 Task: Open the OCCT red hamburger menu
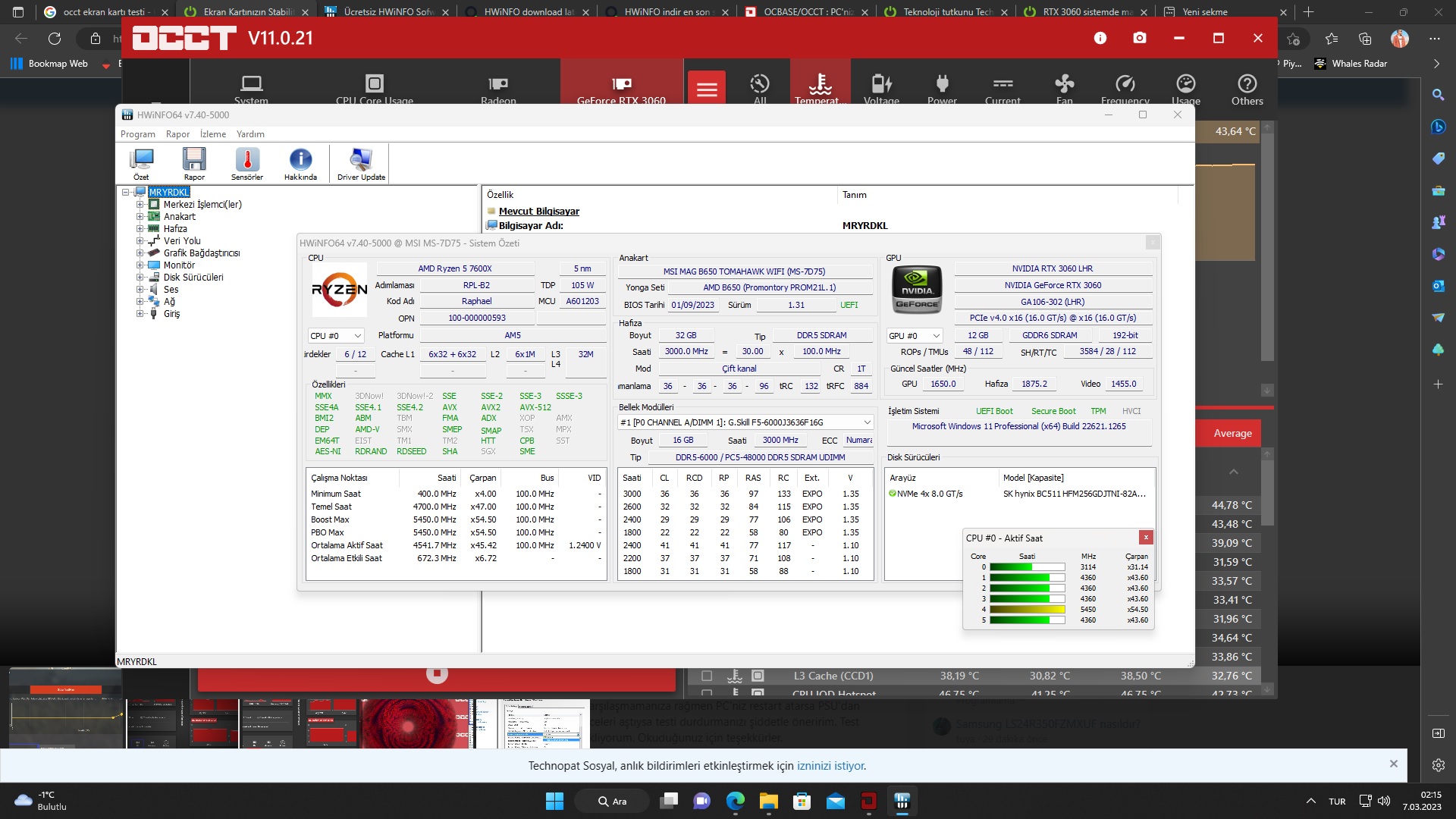point(707,89)
